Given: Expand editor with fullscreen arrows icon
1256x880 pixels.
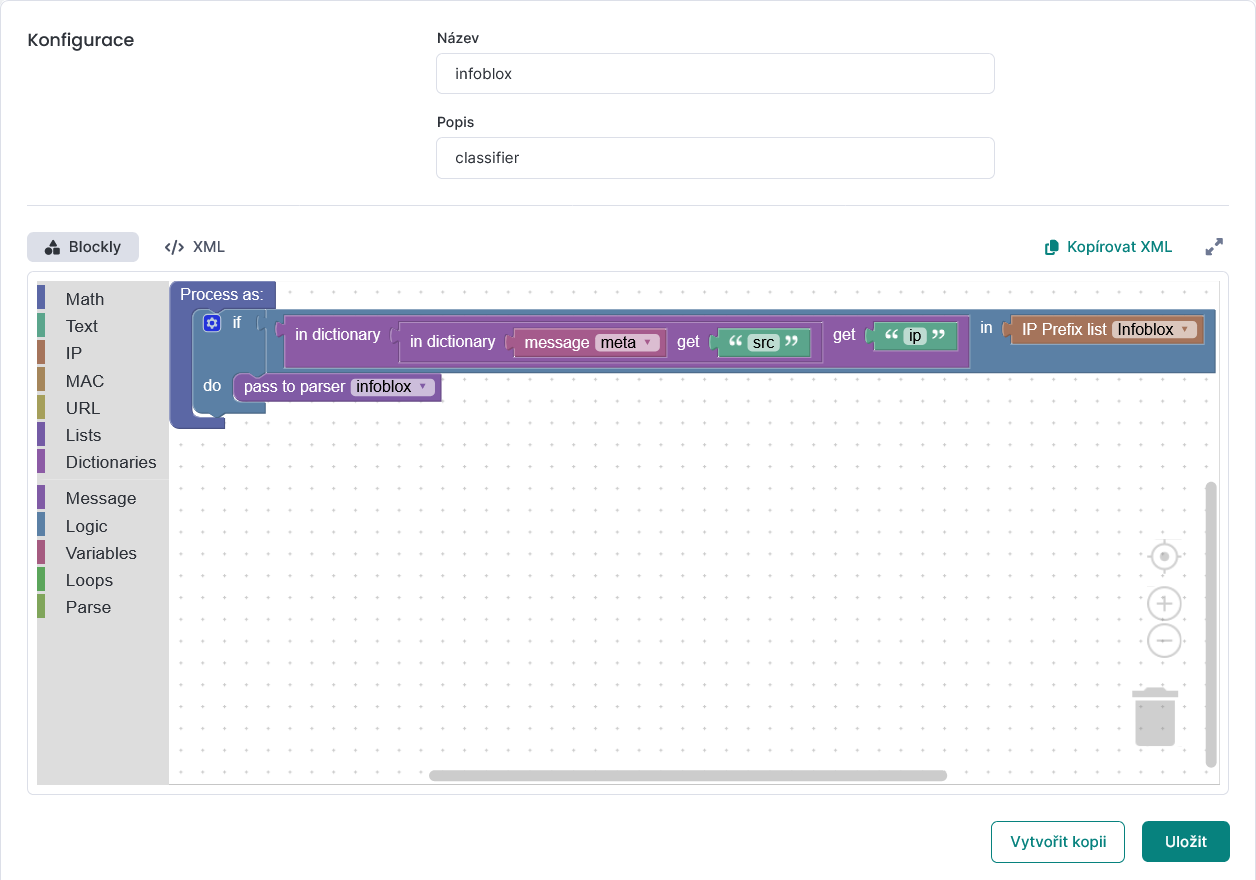Looking at the screenshot, I should (x=1214, y=247).
